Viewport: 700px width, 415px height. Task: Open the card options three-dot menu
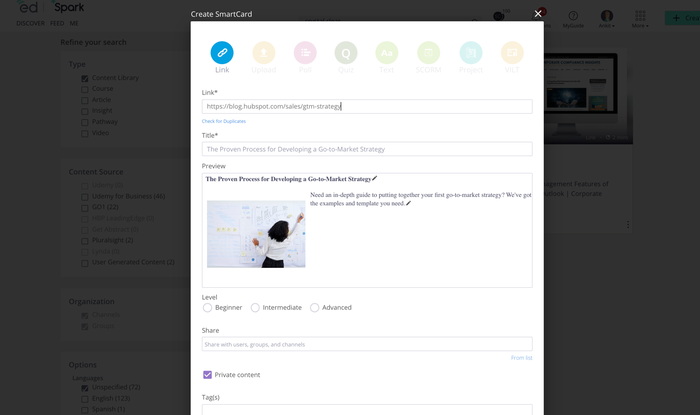pos(628,224)
